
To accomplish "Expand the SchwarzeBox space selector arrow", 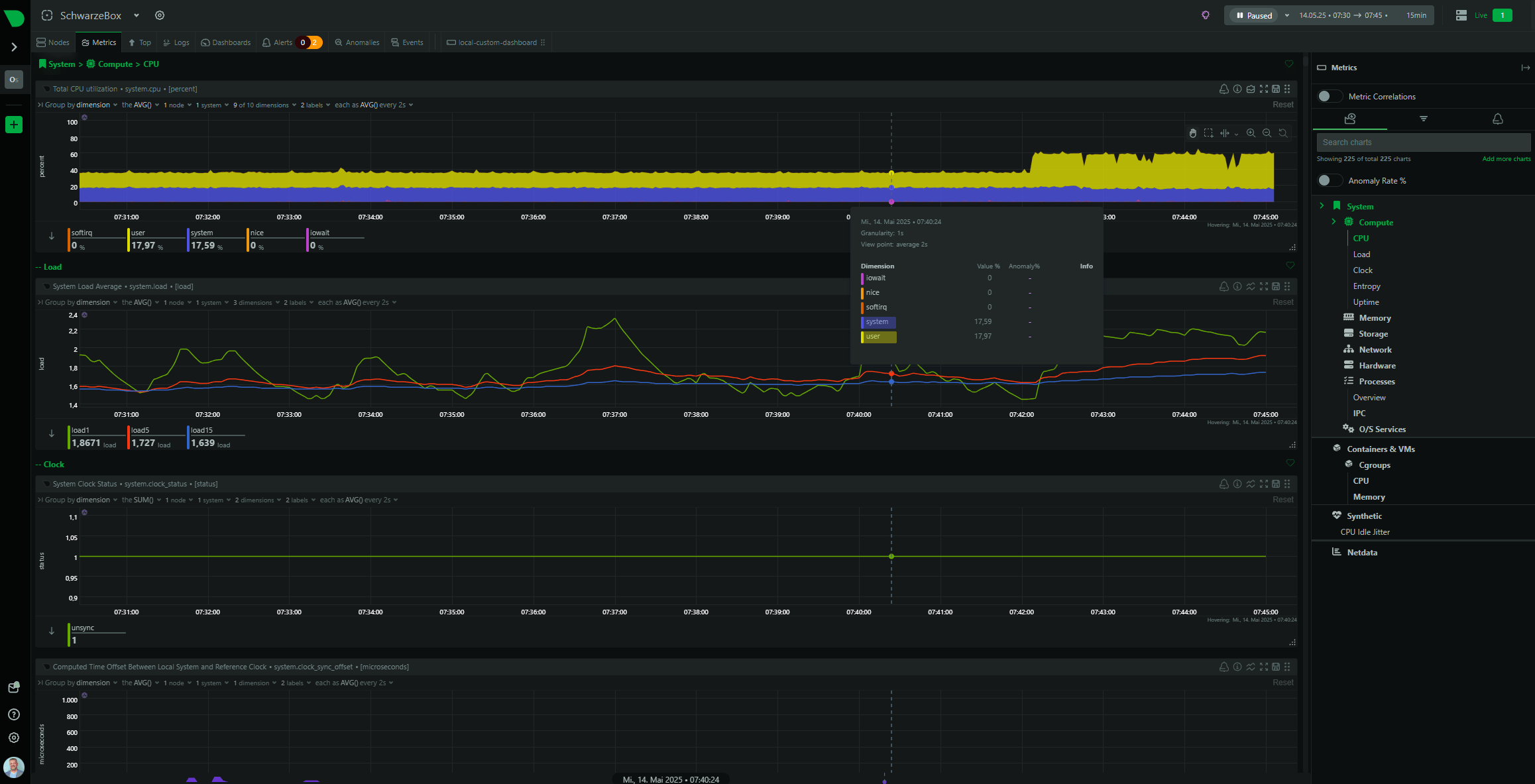I will (136, 15).
